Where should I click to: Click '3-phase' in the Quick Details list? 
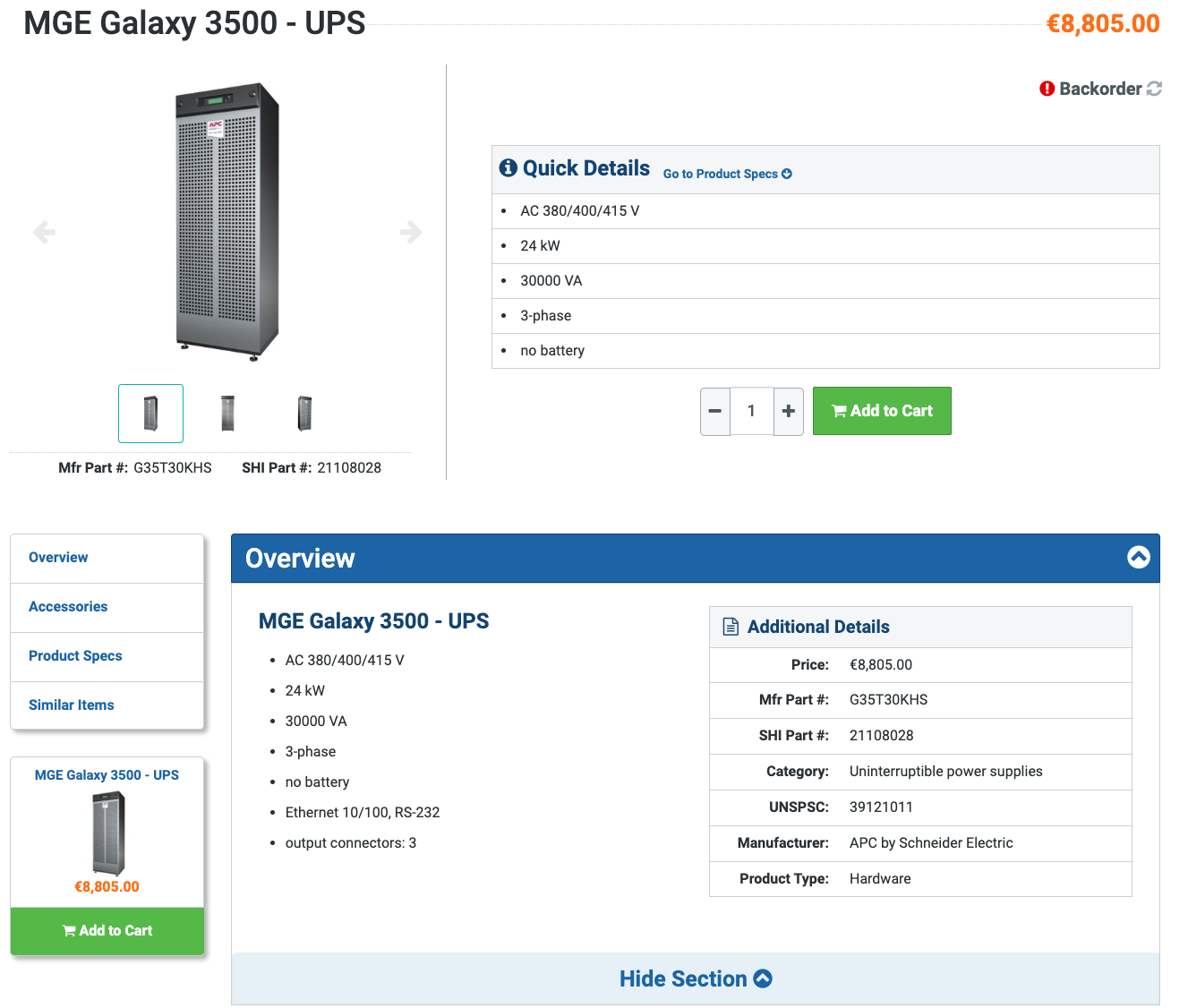(x=546, y=316)
